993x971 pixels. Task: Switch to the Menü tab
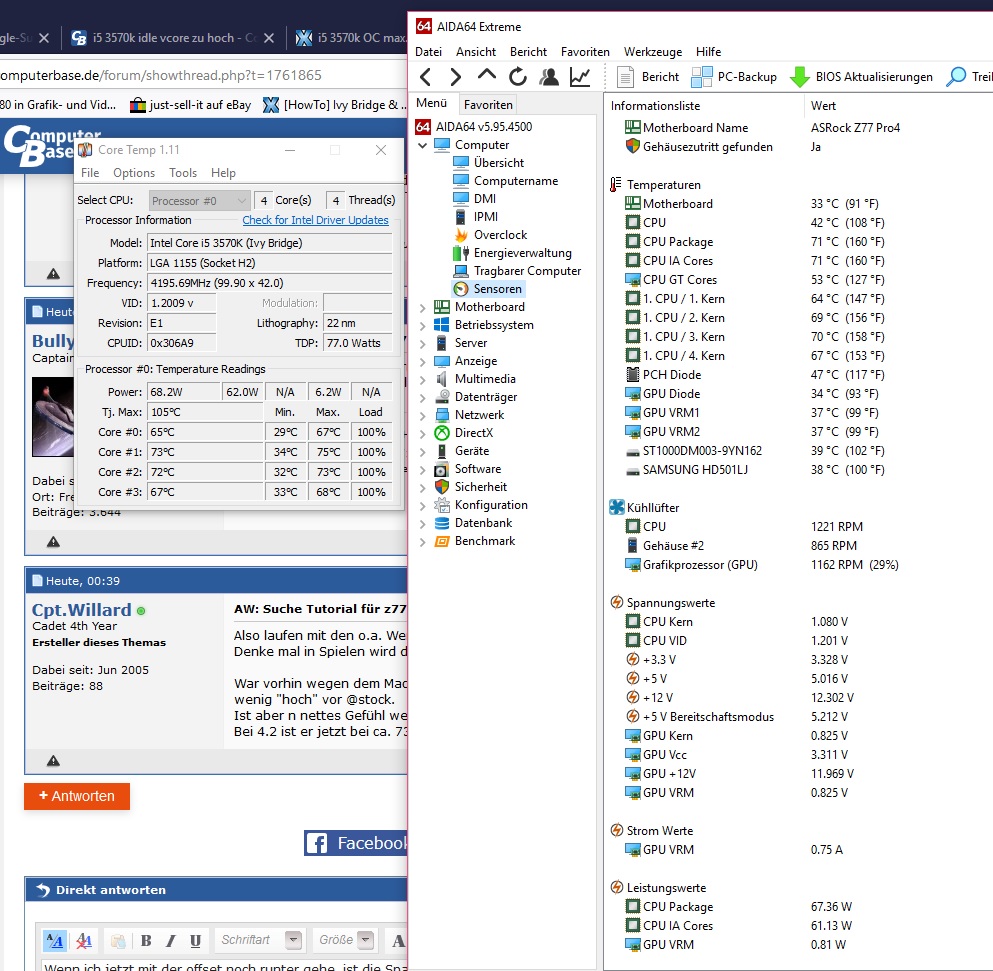coord(431,103)
